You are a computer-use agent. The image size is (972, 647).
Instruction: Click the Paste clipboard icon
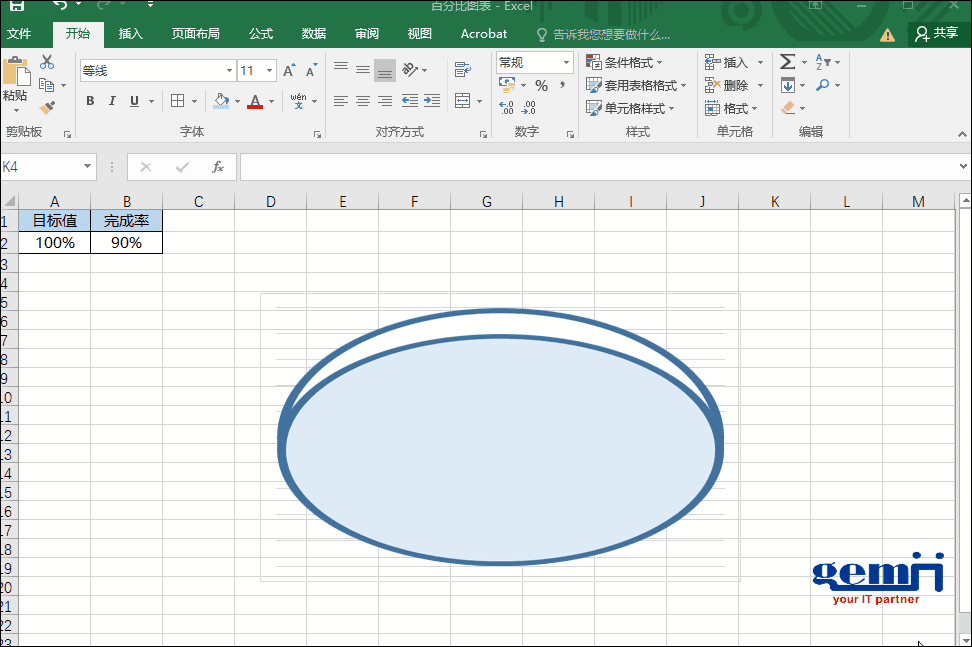point(15,71)
